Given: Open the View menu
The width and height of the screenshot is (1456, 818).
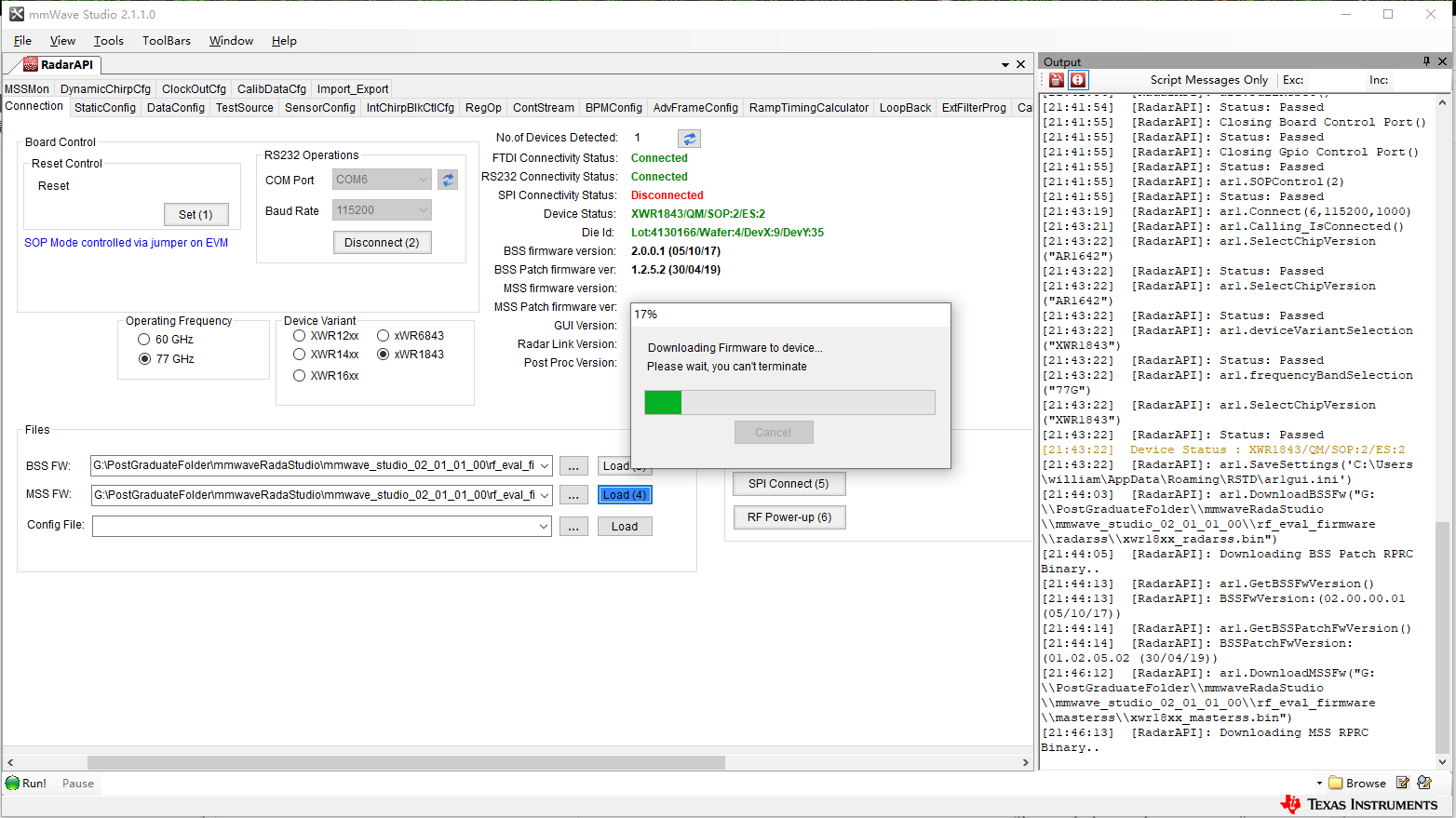Looking at the screenshot, I should [x=62, y=41].
